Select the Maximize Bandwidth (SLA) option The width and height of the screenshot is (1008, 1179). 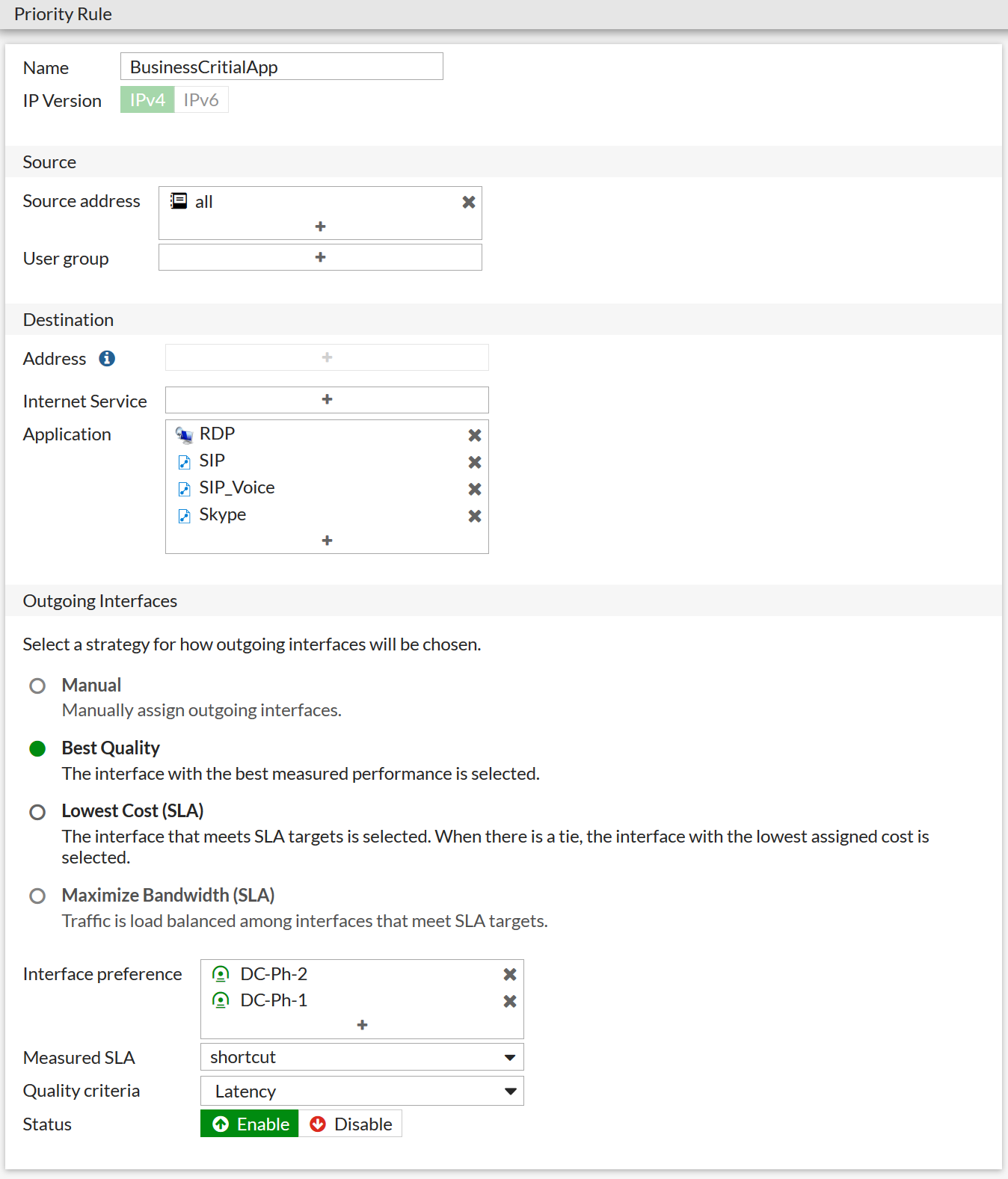pos(37,896)
